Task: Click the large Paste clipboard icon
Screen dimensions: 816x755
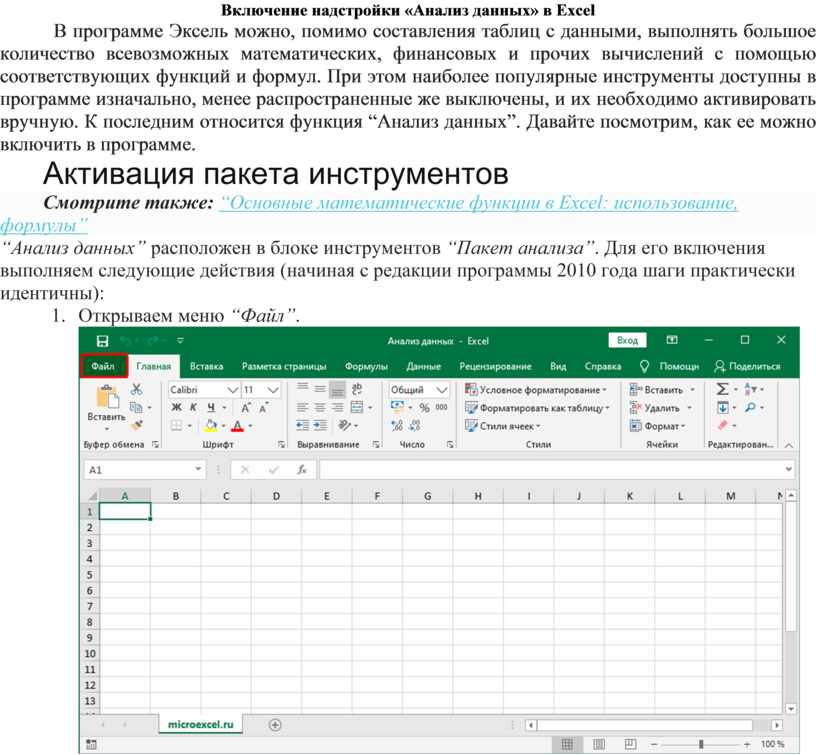Action: pos(108,398)
